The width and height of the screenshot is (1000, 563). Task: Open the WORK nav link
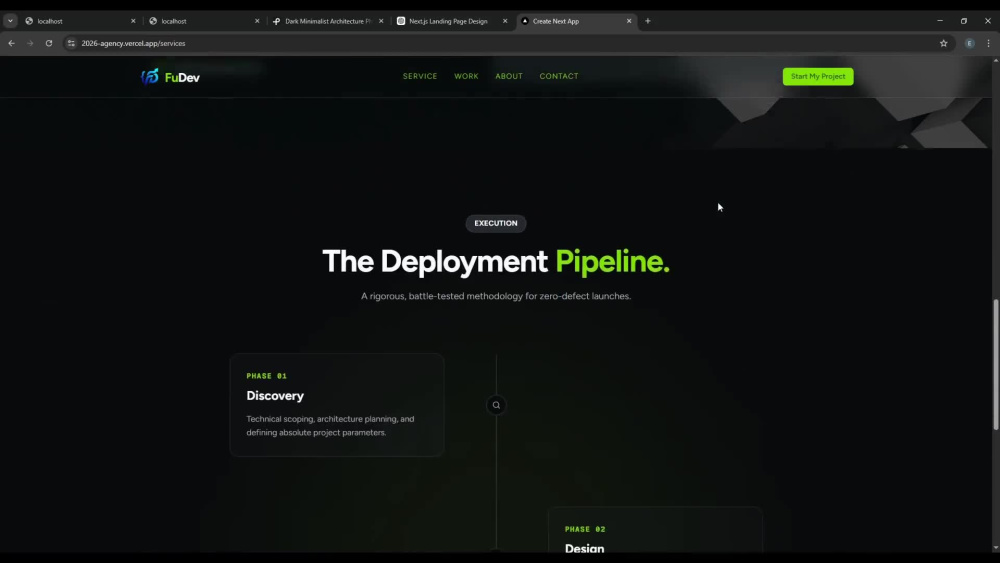(x=466, y=76)
